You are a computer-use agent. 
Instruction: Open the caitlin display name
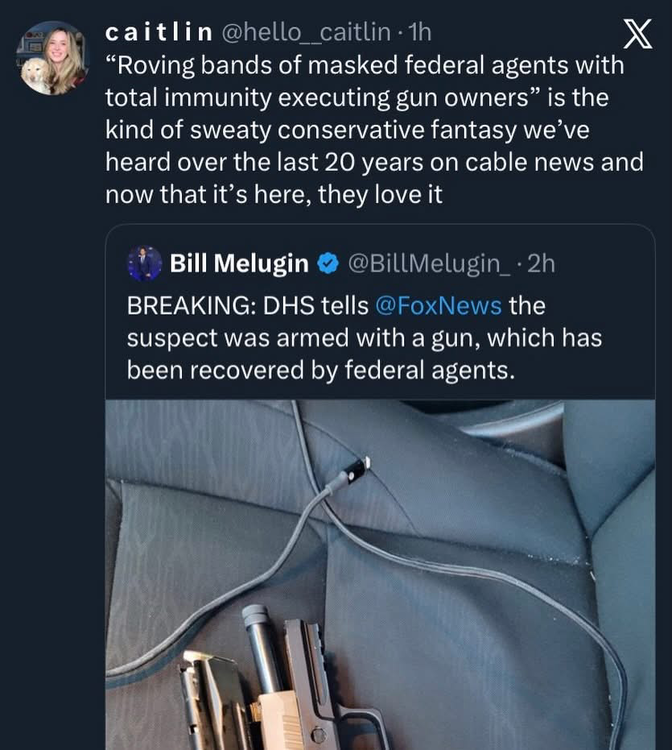158,33
